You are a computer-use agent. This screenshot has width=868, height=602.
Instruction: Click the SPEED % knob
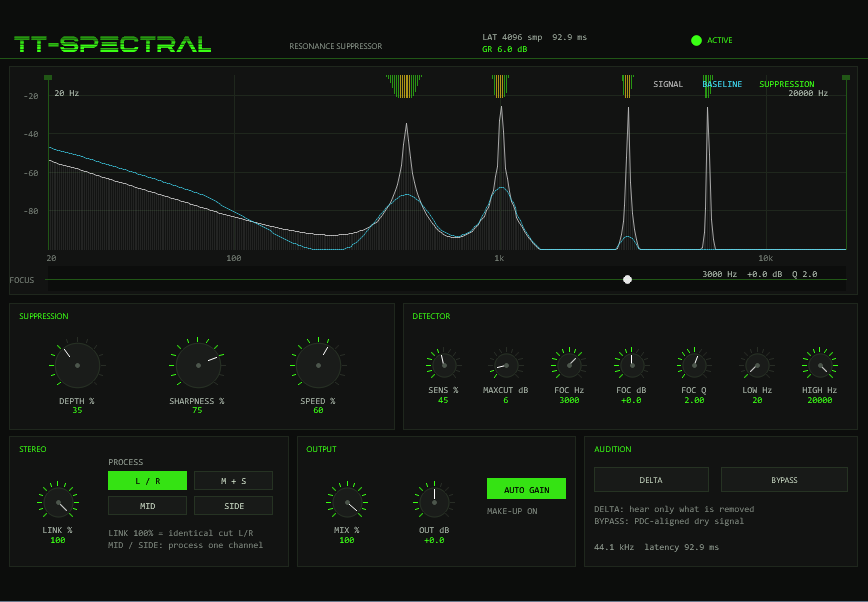(318, 366)
